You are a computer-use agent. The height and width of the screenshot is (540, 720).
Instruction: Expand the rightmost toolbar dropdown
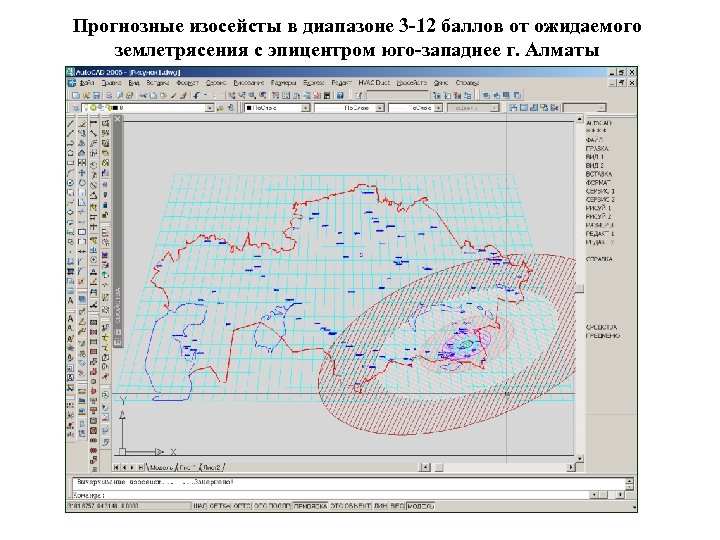(601, 108)
